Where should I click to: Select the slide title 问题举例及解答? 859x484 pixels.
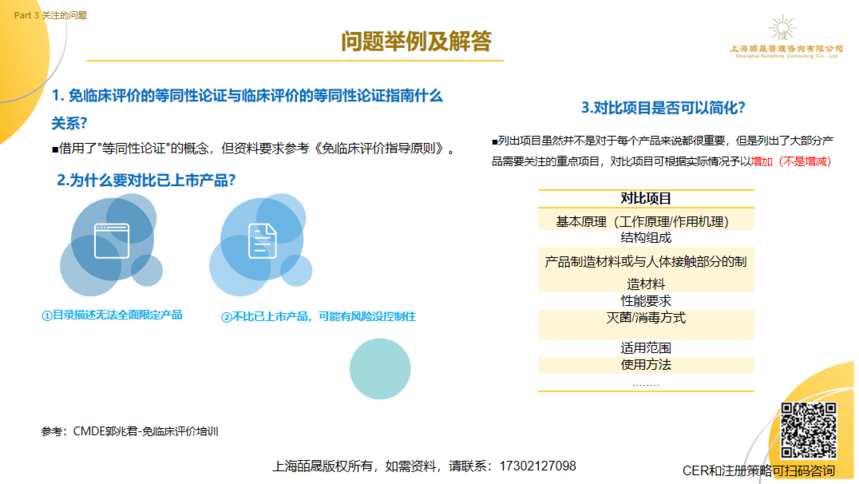coord(416,41)
